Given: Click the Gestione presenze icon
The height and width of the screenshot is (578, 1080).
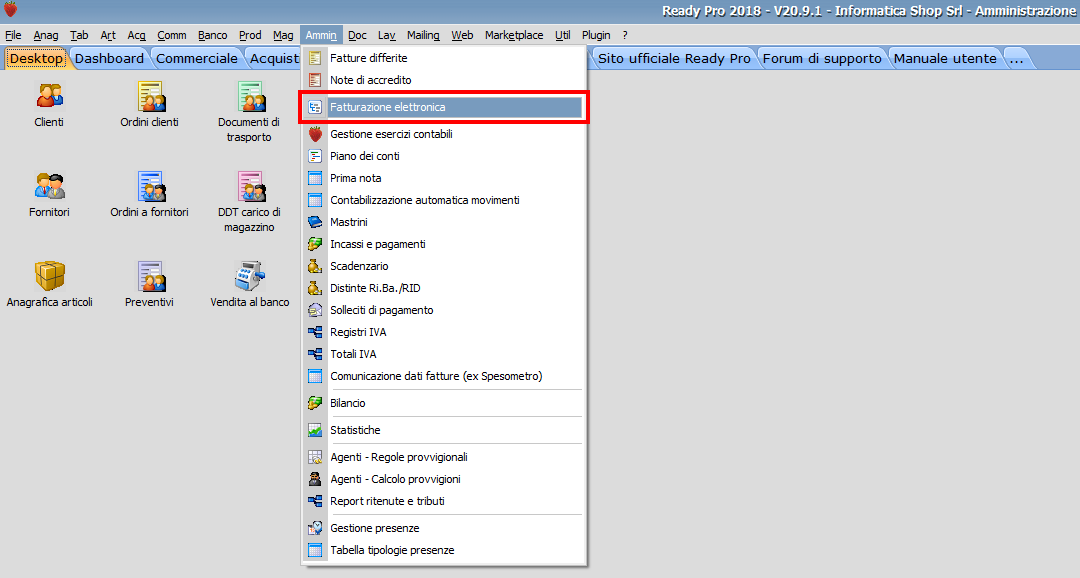Looking at the screenshot, I should click(x=315, y=528).
